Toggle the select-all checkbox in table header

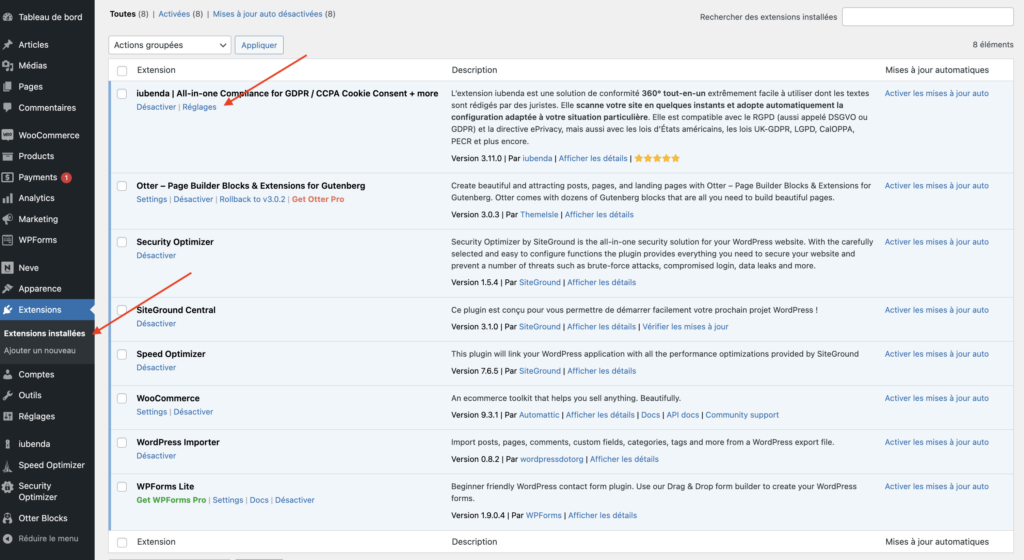coord(122,70)
